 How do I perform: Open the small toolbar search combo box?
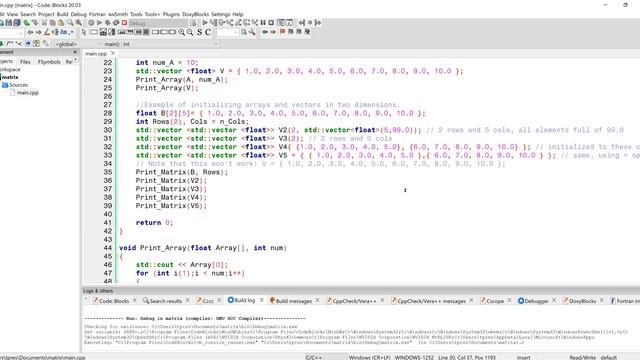coord(227,32)
